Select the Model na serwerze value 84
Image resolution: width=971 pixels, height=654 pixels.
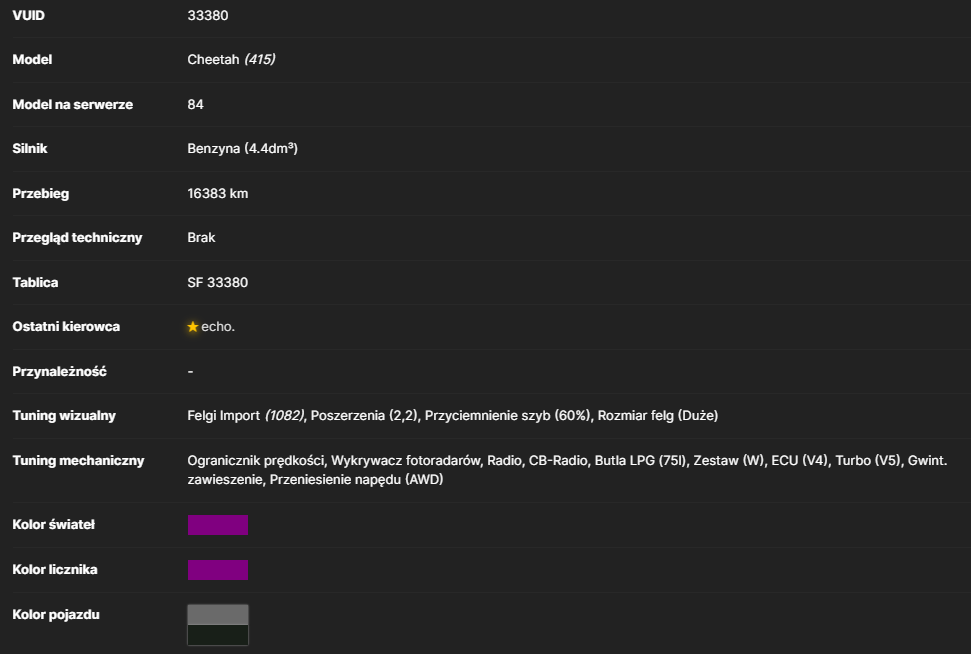[195, 104]
